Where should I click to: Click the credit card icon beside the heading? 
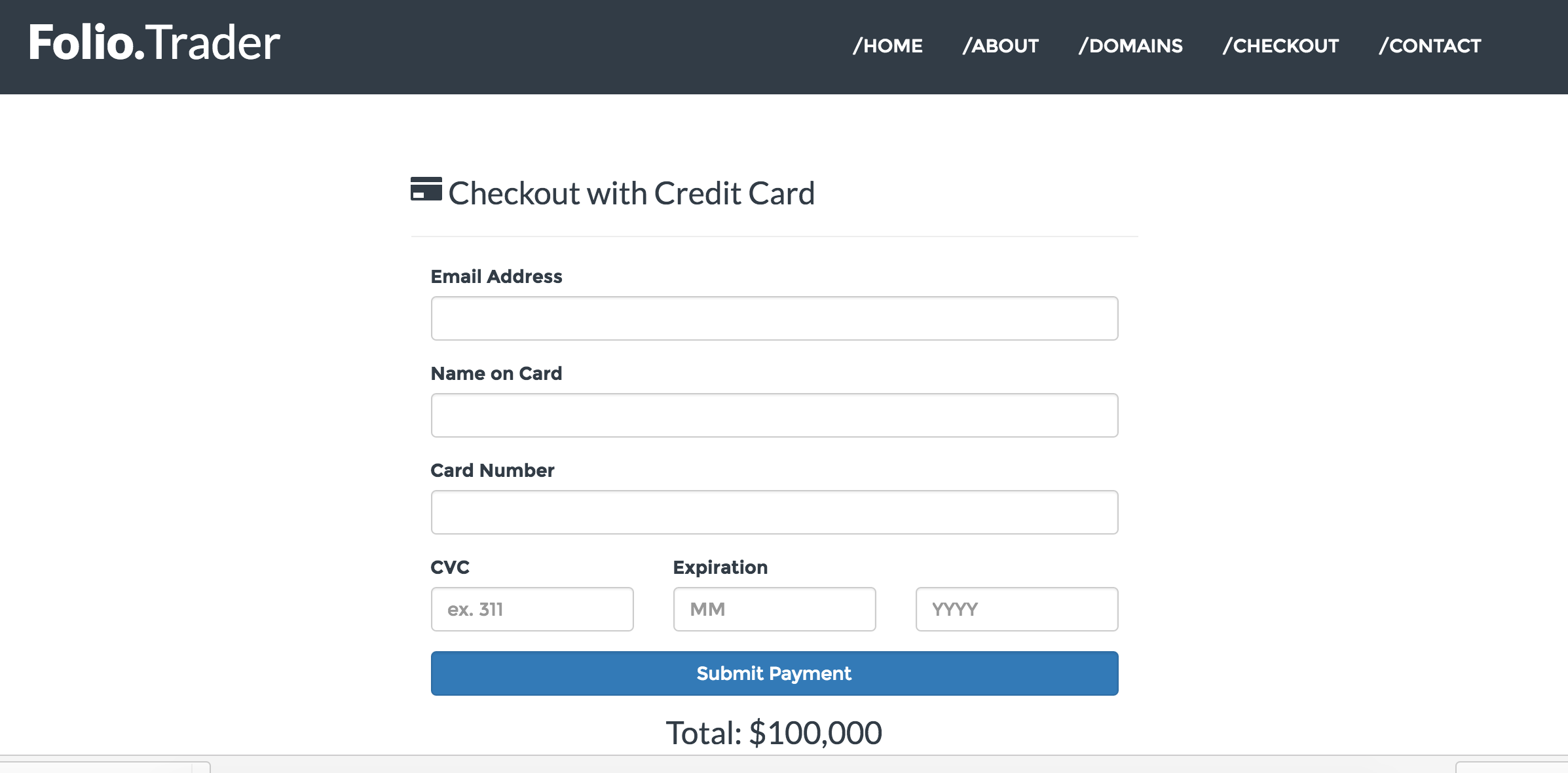pos(426,189)
